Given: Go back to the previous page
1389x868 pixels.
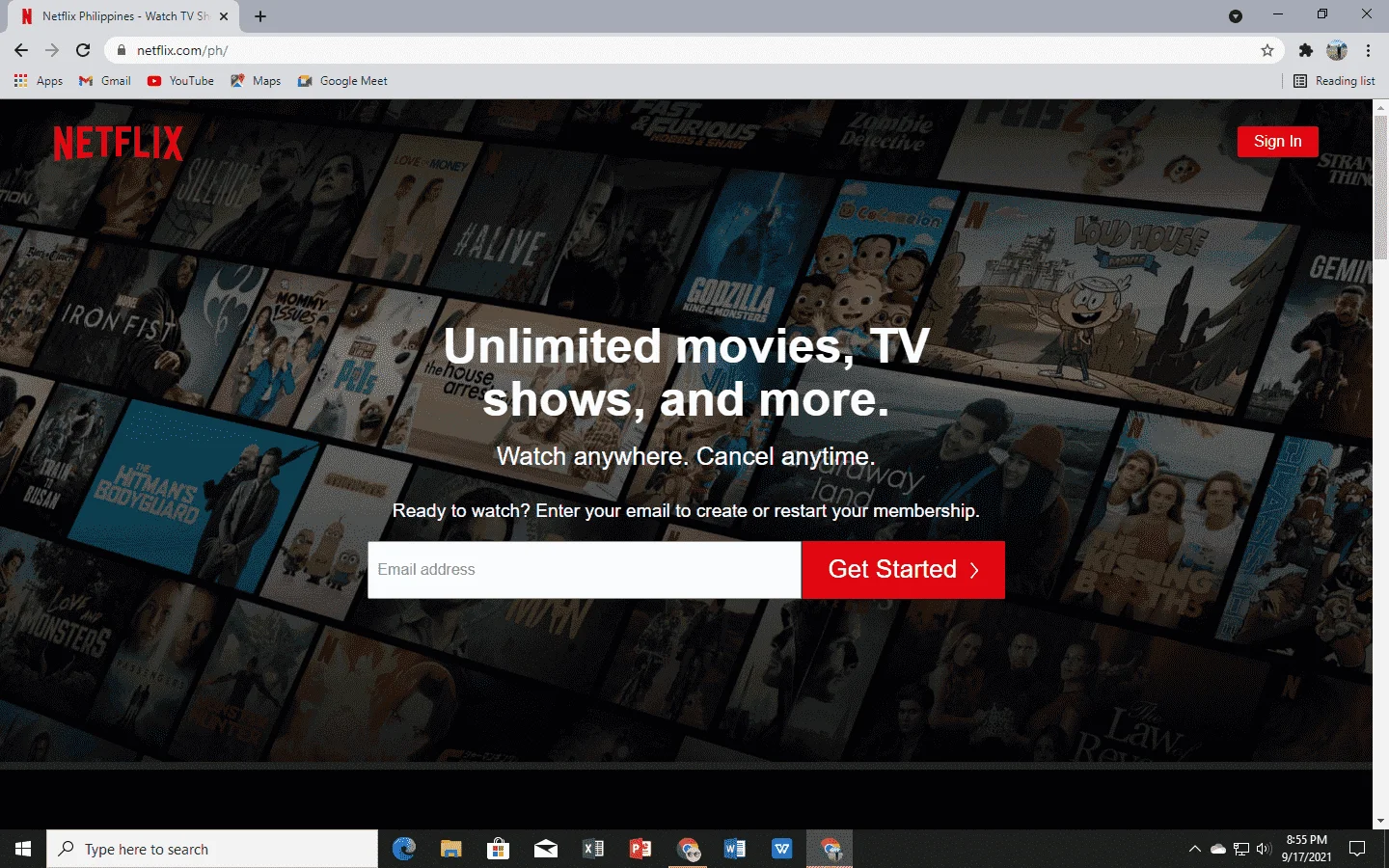Looking at the screenshot, I should click(x=21, y=50).
